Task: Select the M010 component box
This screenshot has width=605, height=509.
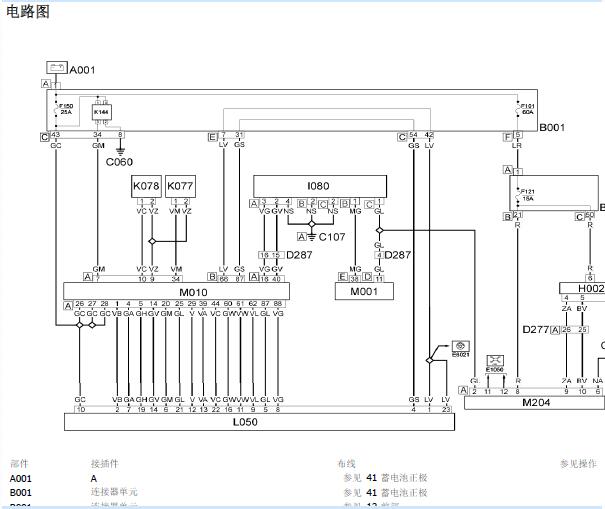Action: (x=176, y=291)
